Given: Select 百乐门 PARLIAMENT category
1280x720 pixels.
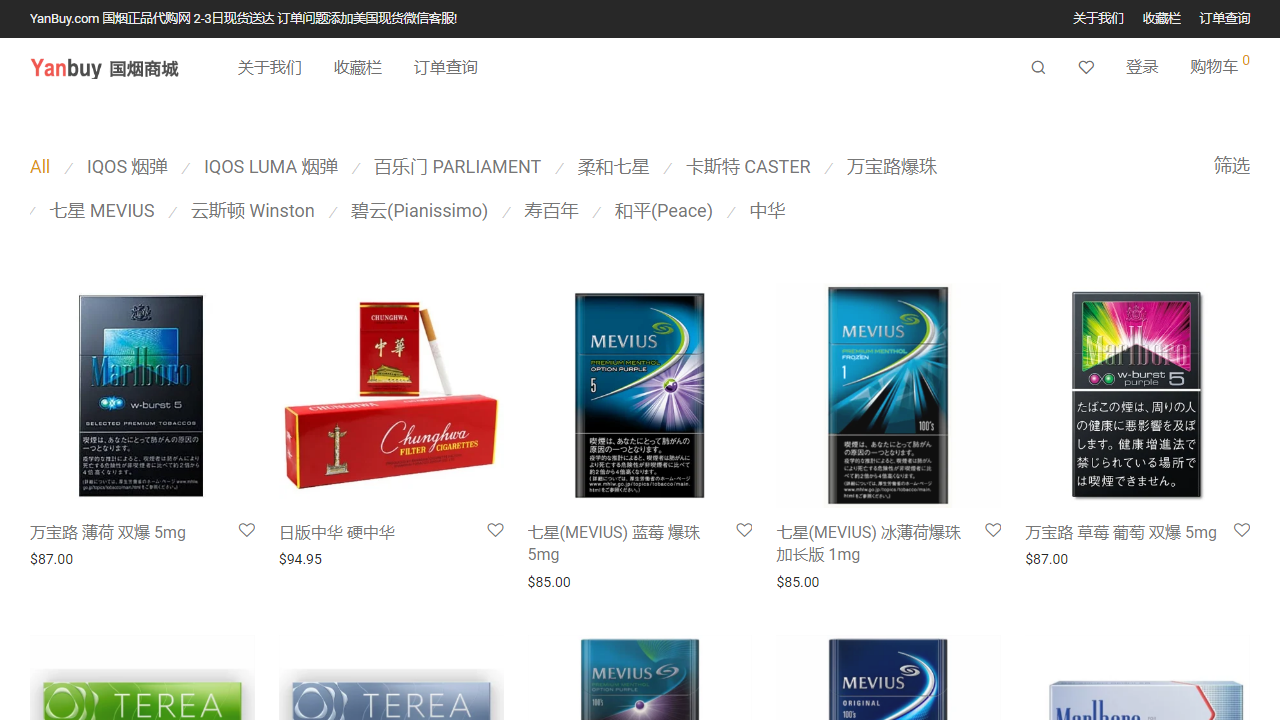Looking at the screenshot, I should tap(457, 167).
